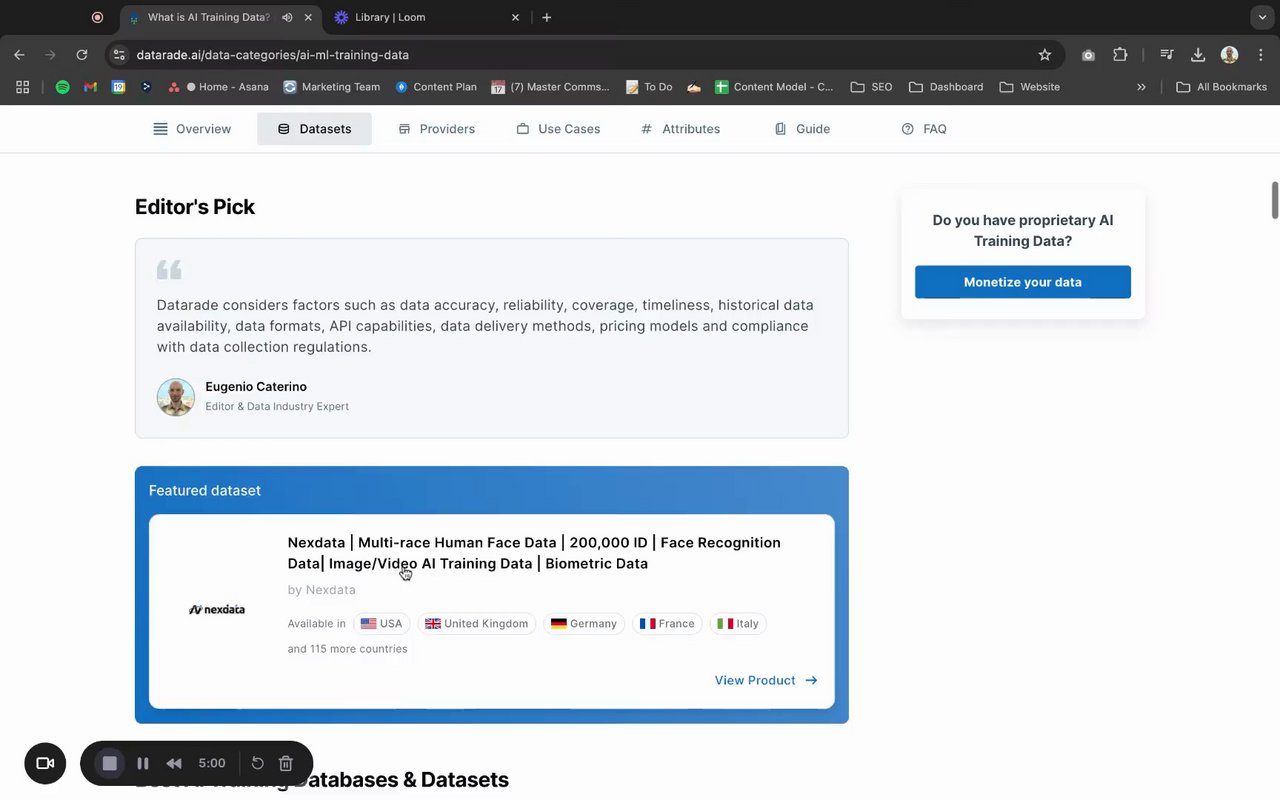Jump to the FAQ section

[924, 129]
